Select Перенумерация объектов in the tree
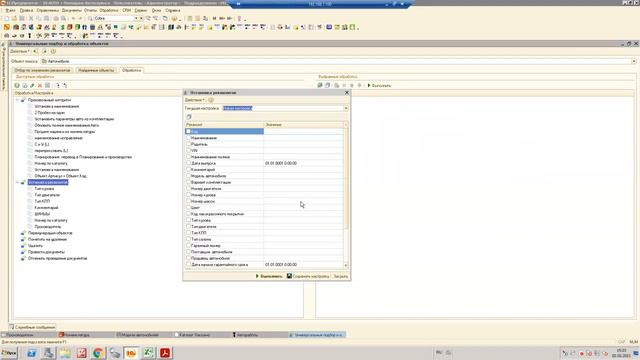 click(x=50, y=233)
